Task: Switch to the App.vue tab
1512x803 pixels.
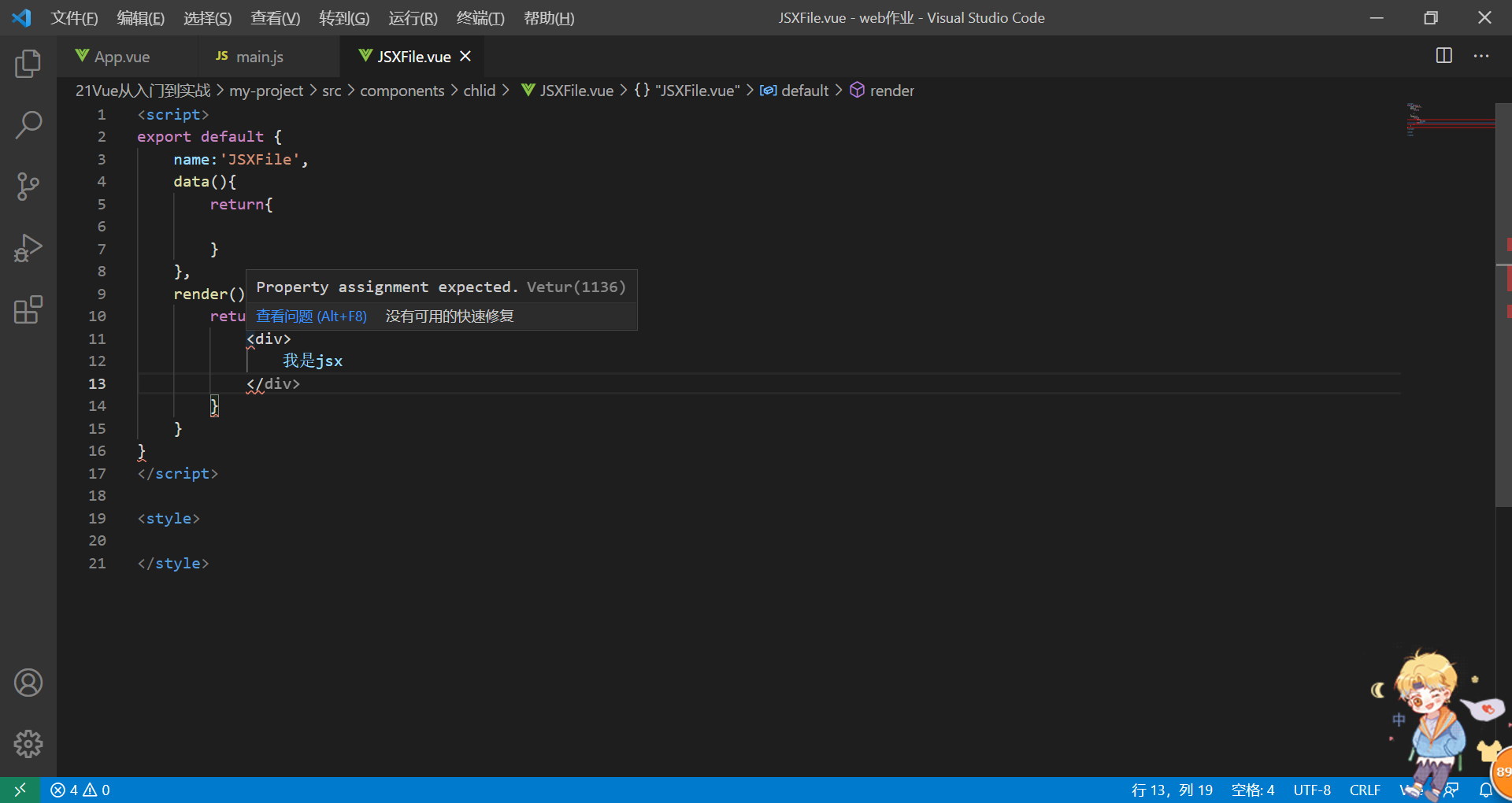Action: (x=121, y=57)
